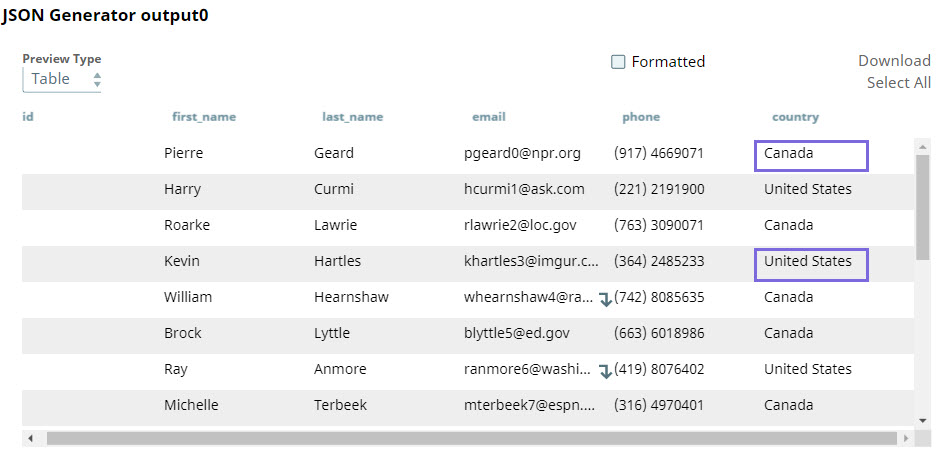This screenshot has width=939, height=456.
Task: Click the first_name column header
Action: (204, 117)
